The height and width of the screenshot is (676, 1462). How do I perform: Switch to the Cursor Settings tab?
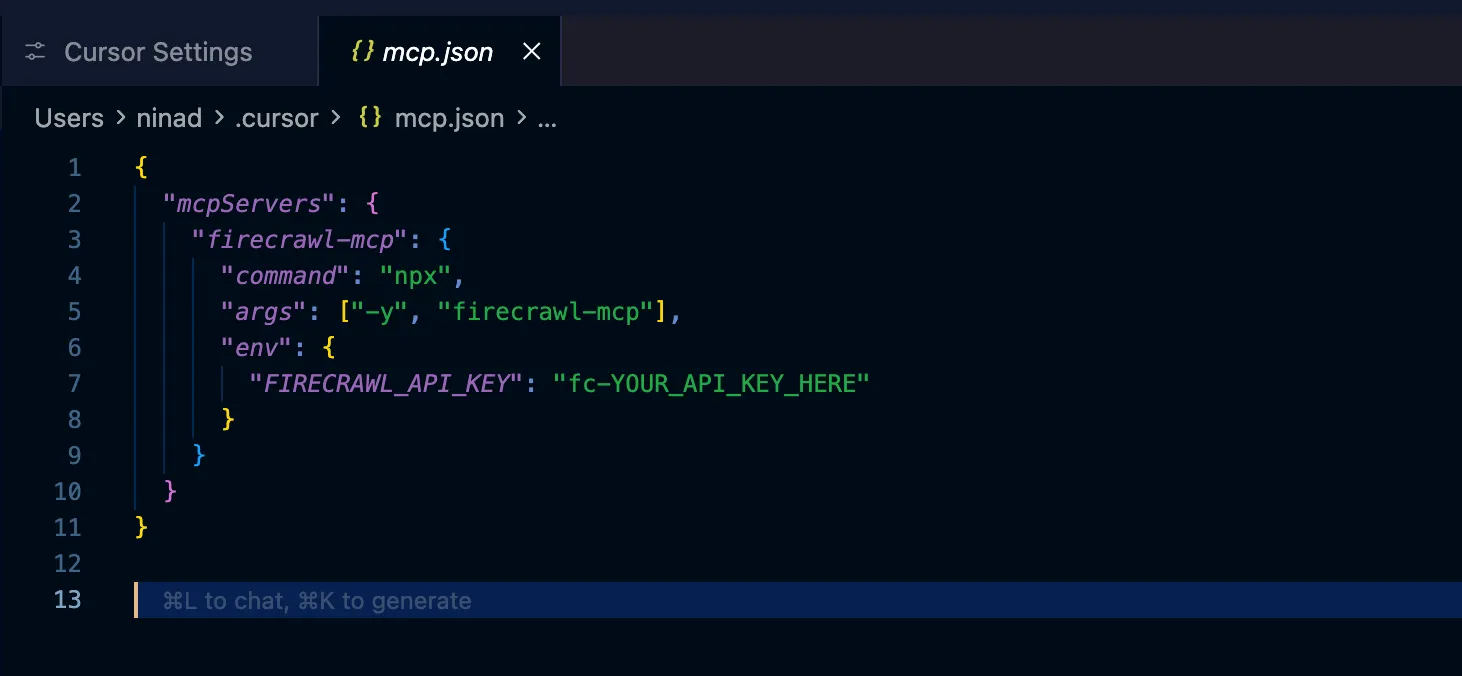pyautogui.click(x=157, y=51)
